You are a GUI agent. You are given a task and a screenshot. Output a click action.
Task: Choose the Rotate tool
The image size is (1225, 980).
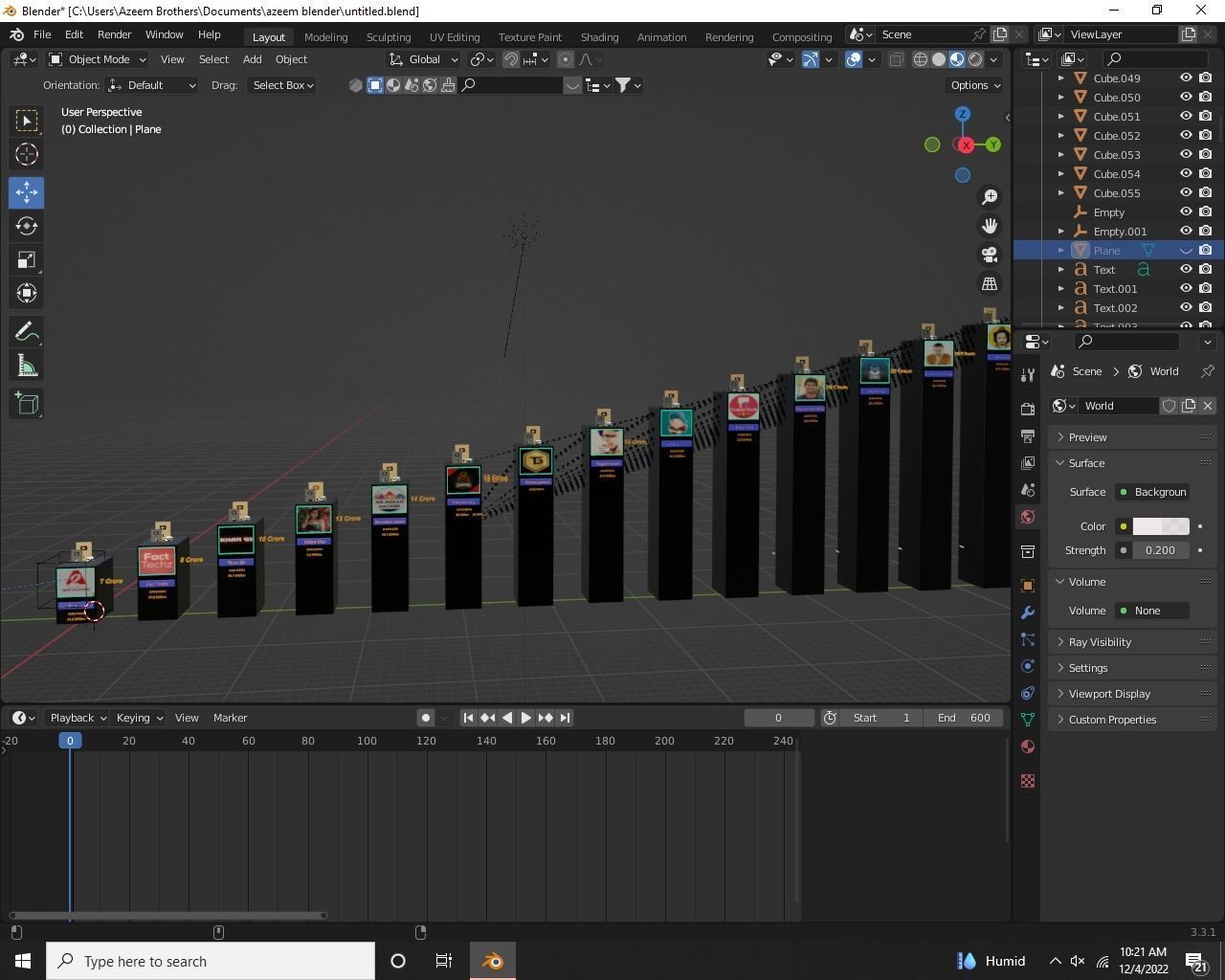[x=27, y=226]
